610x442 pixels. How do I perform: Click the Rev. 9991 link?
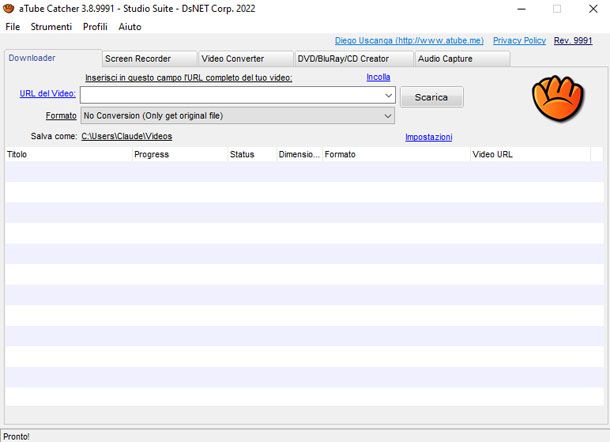tap(573, 40)
